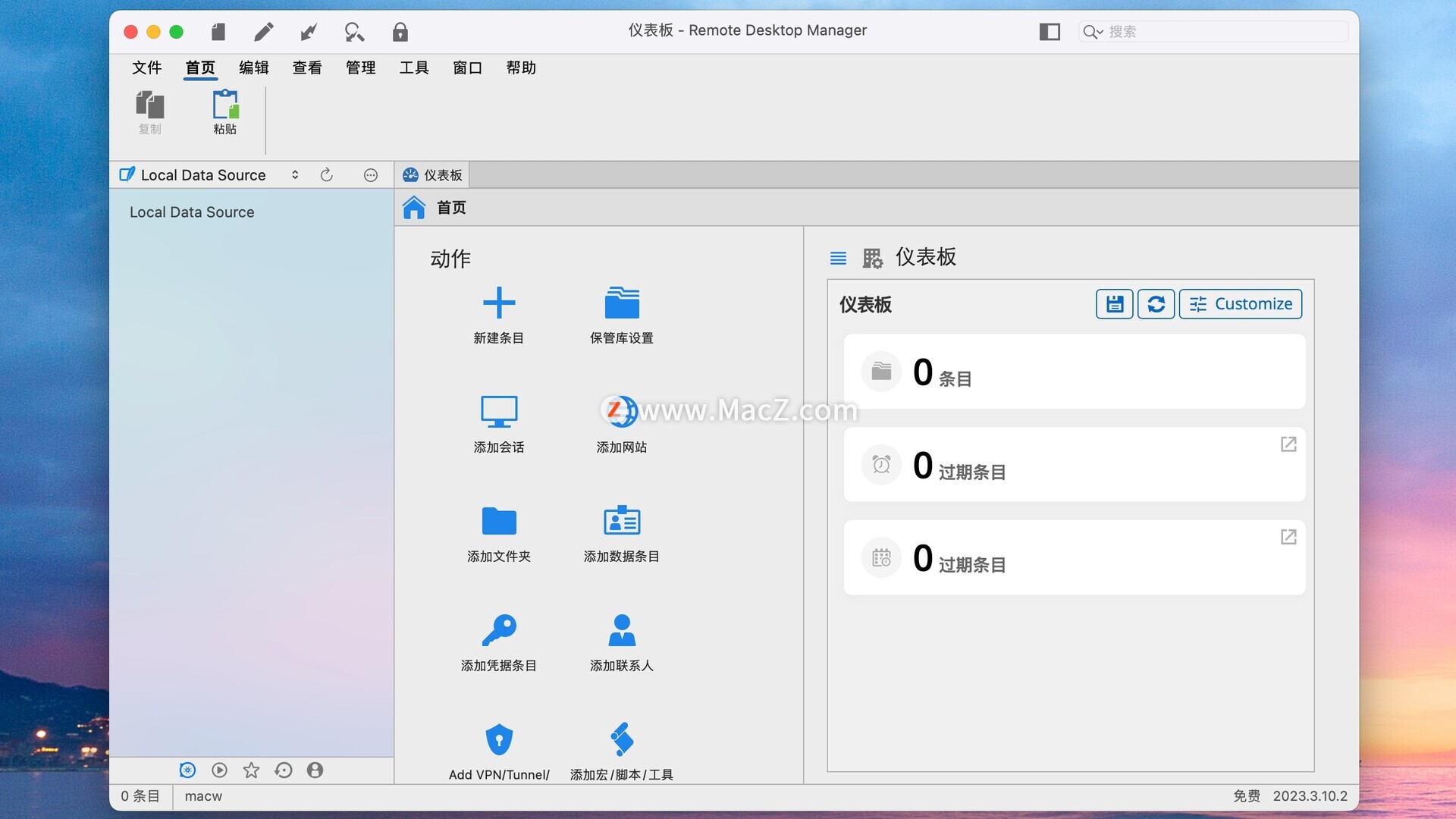Toggle the dashboard hamburger list menu

click(x=838, y=259)
